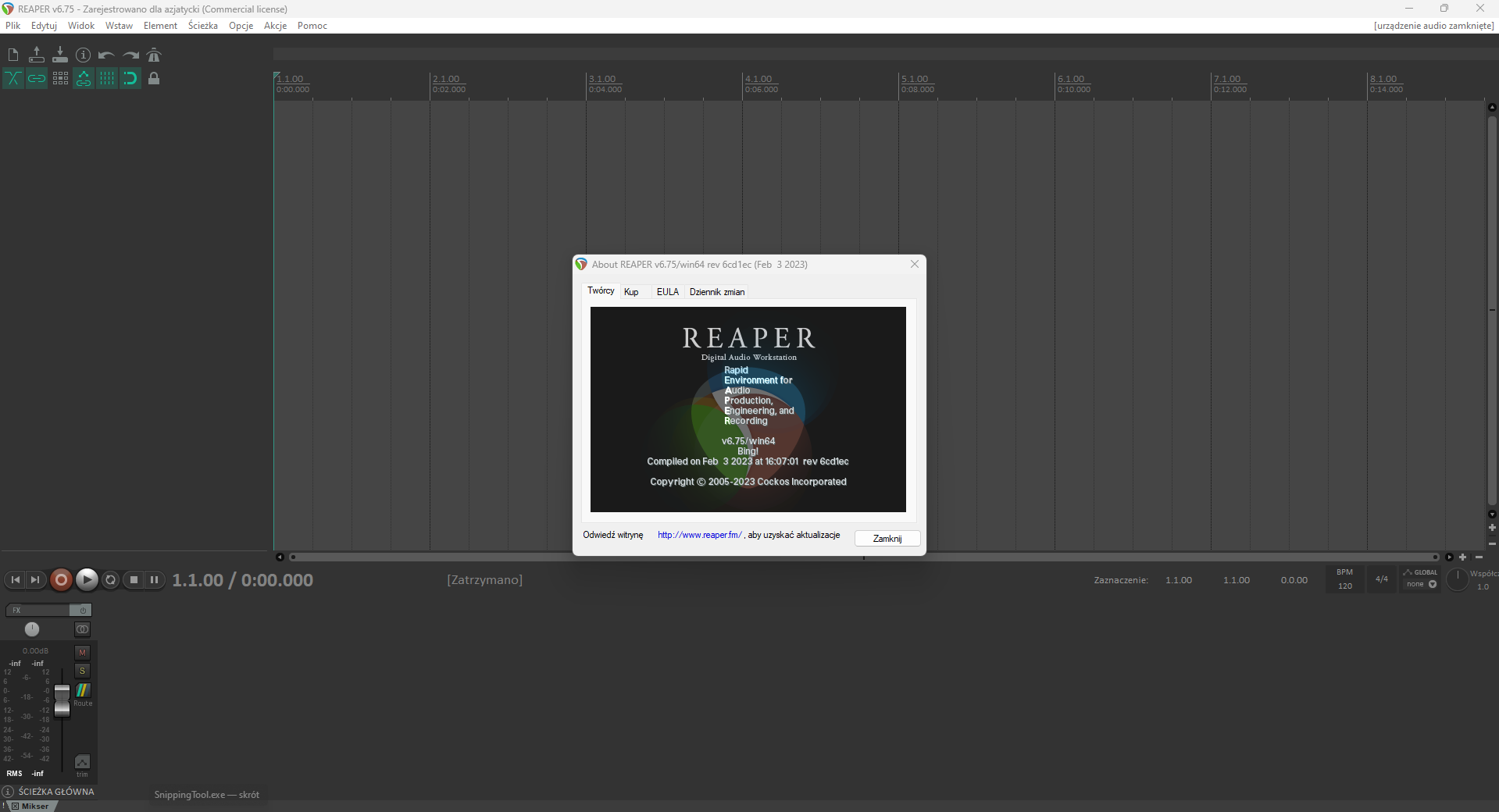Toggle master FX bypass power button

(81, 610)
